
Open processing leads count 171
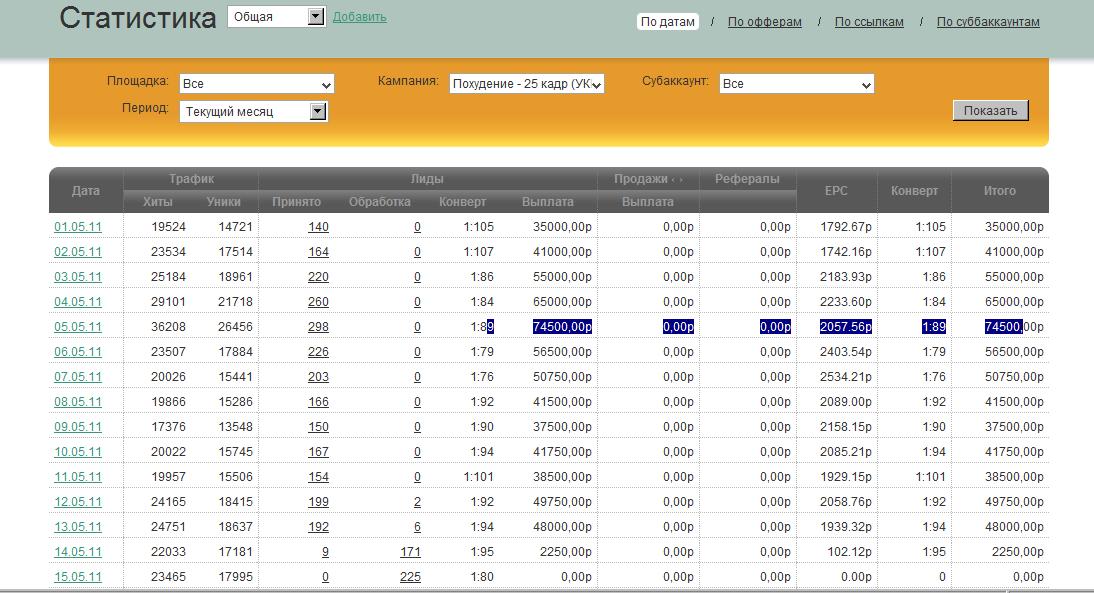(410, 552)
